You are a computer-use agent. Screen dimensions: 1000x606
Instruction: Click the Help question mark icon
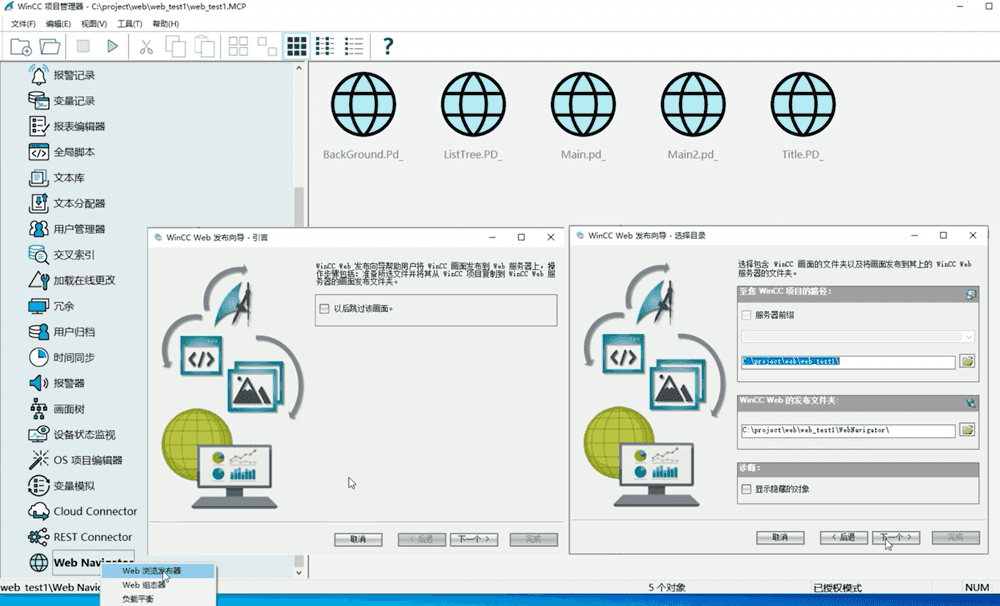[x=388, y=46]
